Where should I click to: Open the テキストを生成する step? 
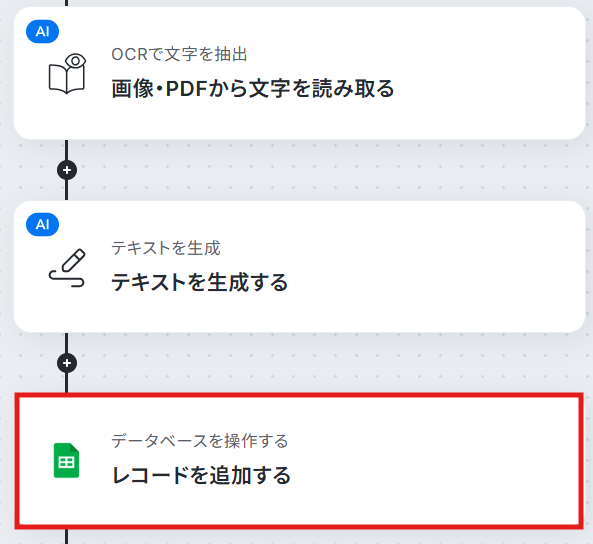click(x=200, y=282)
